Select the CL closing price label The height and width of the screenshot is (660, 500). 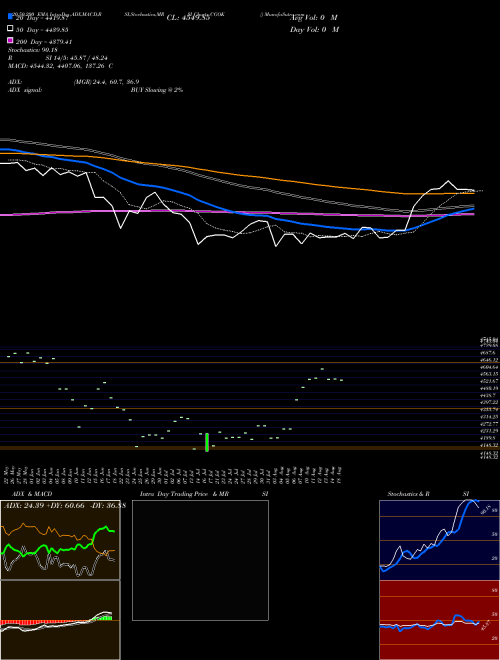(188, 18)
